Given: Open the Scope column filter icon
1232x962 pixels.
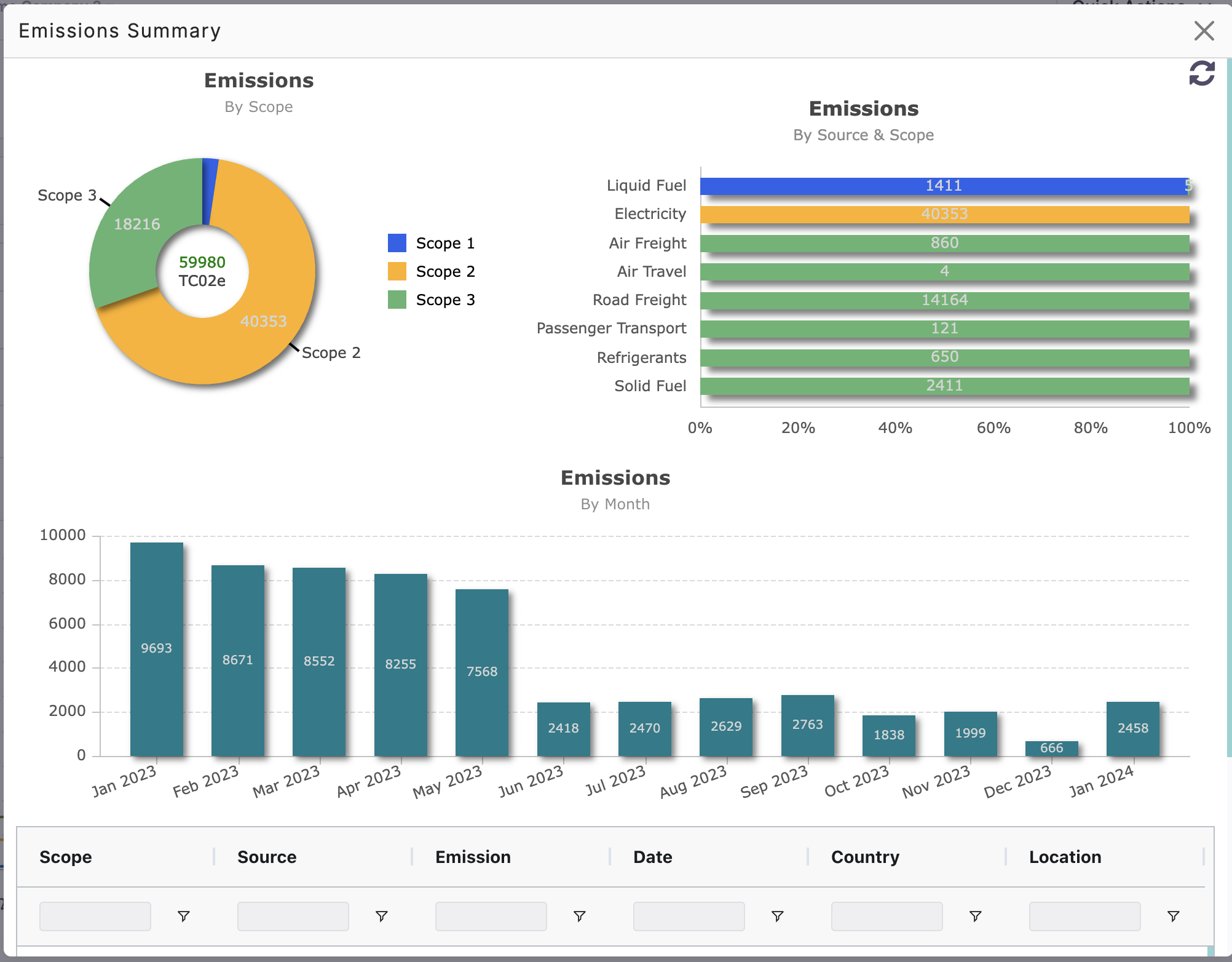Looking at the screenshot, I should pyautogui.click(x=183, y=916).
